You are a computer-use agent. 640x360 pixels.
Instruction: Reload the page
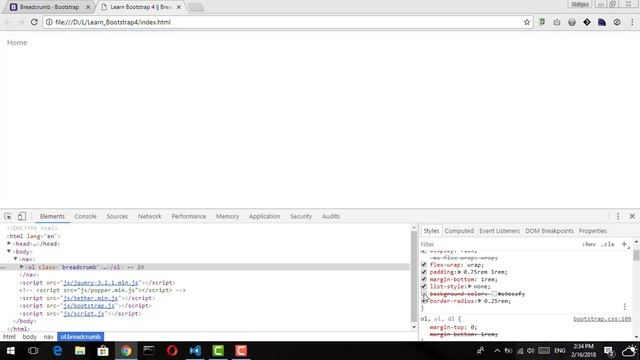click(34, 22)
